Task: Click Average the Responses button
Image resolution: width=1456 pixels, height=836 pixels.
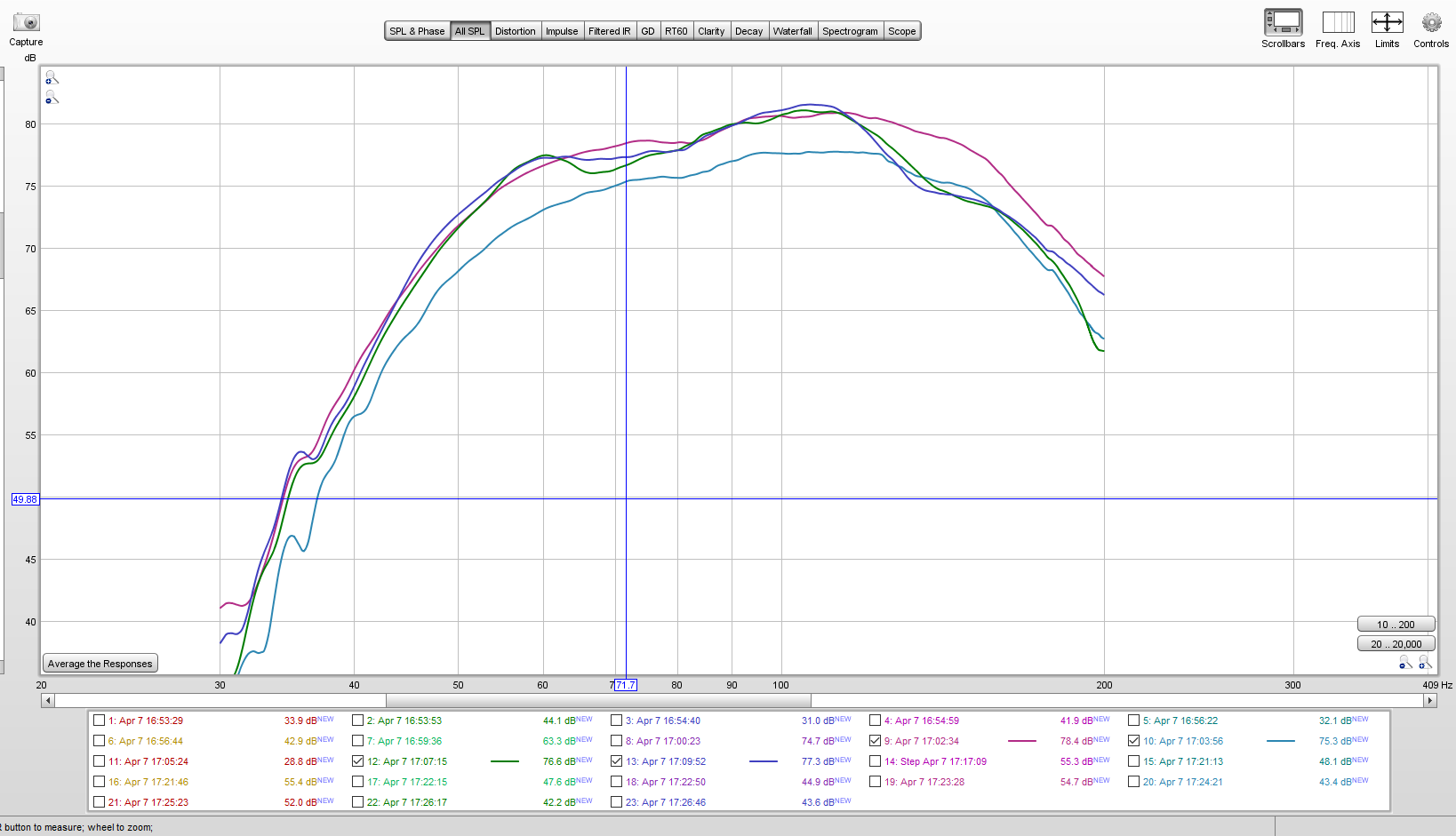Action: (x=100, y=664)
